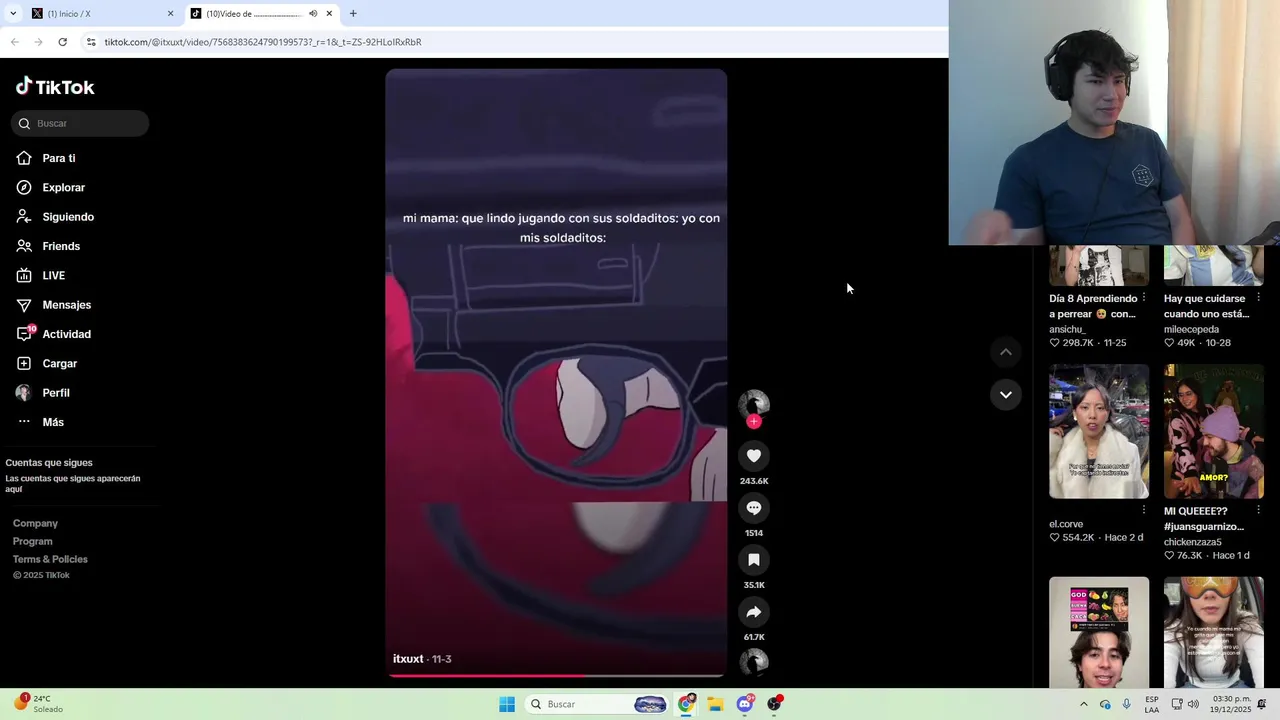This screenshot has height=720, width=1280.
Task: Open comments on the video
Action: [x=754, y=508]
